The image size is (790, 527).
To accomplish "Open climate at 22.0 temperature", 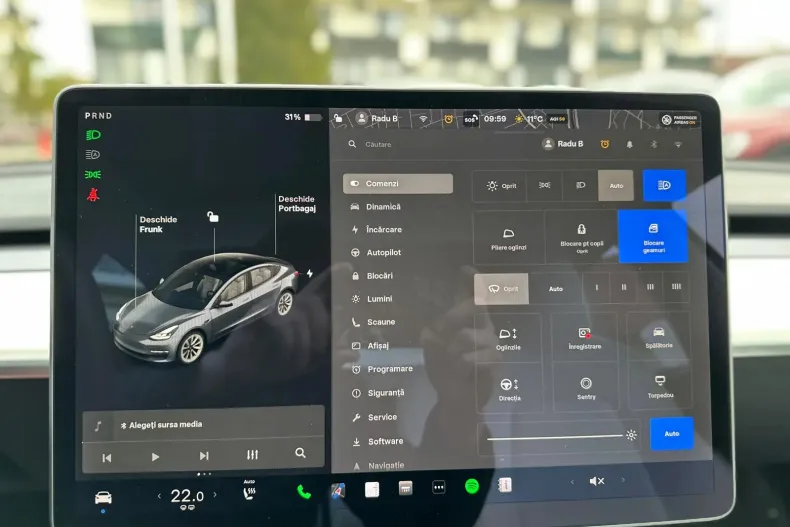I will (187, 496).
